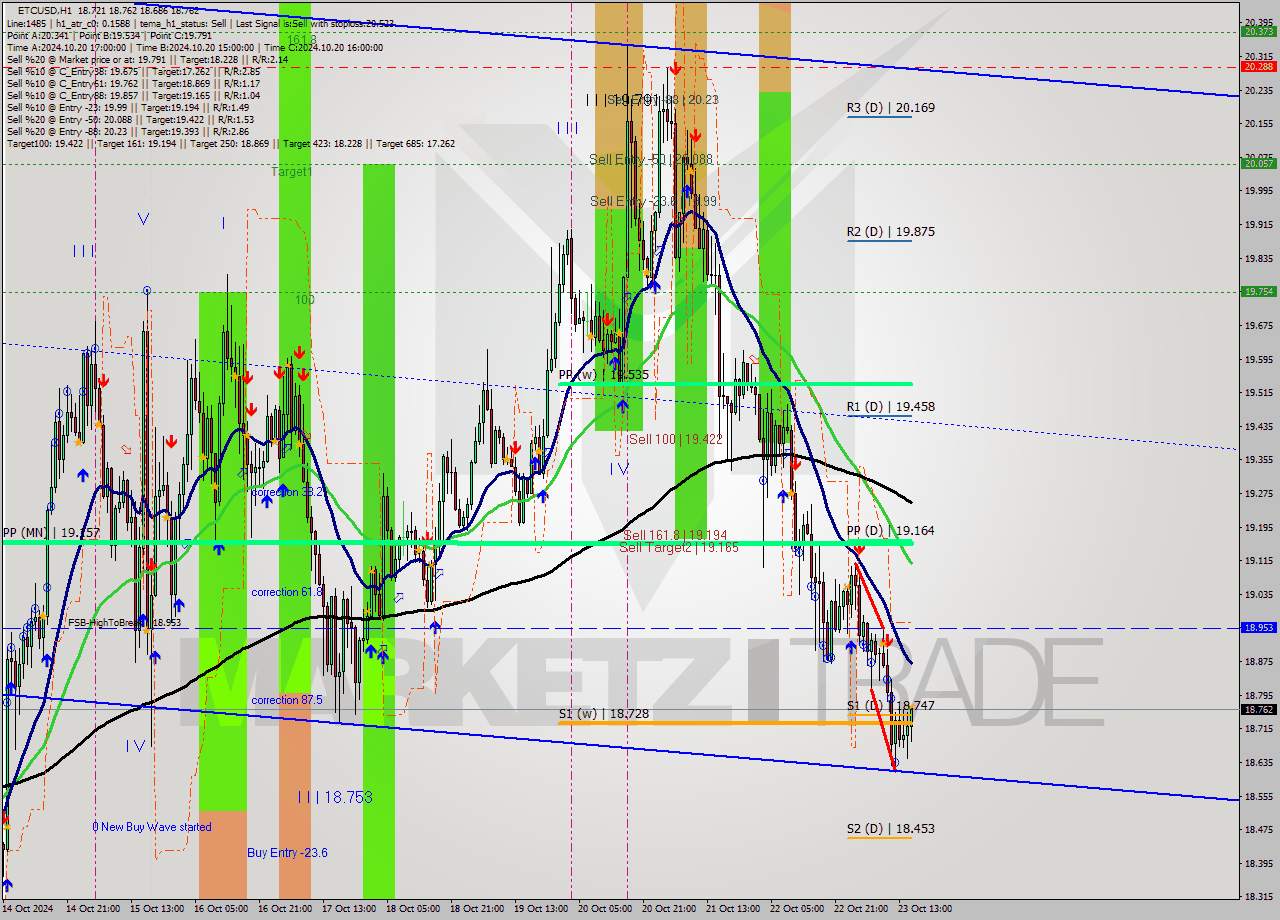Click the 'Buy Entry -23.6' label
Viewport: 1280px width, 920px height.
pyautogui.click(x=288, y=852)
